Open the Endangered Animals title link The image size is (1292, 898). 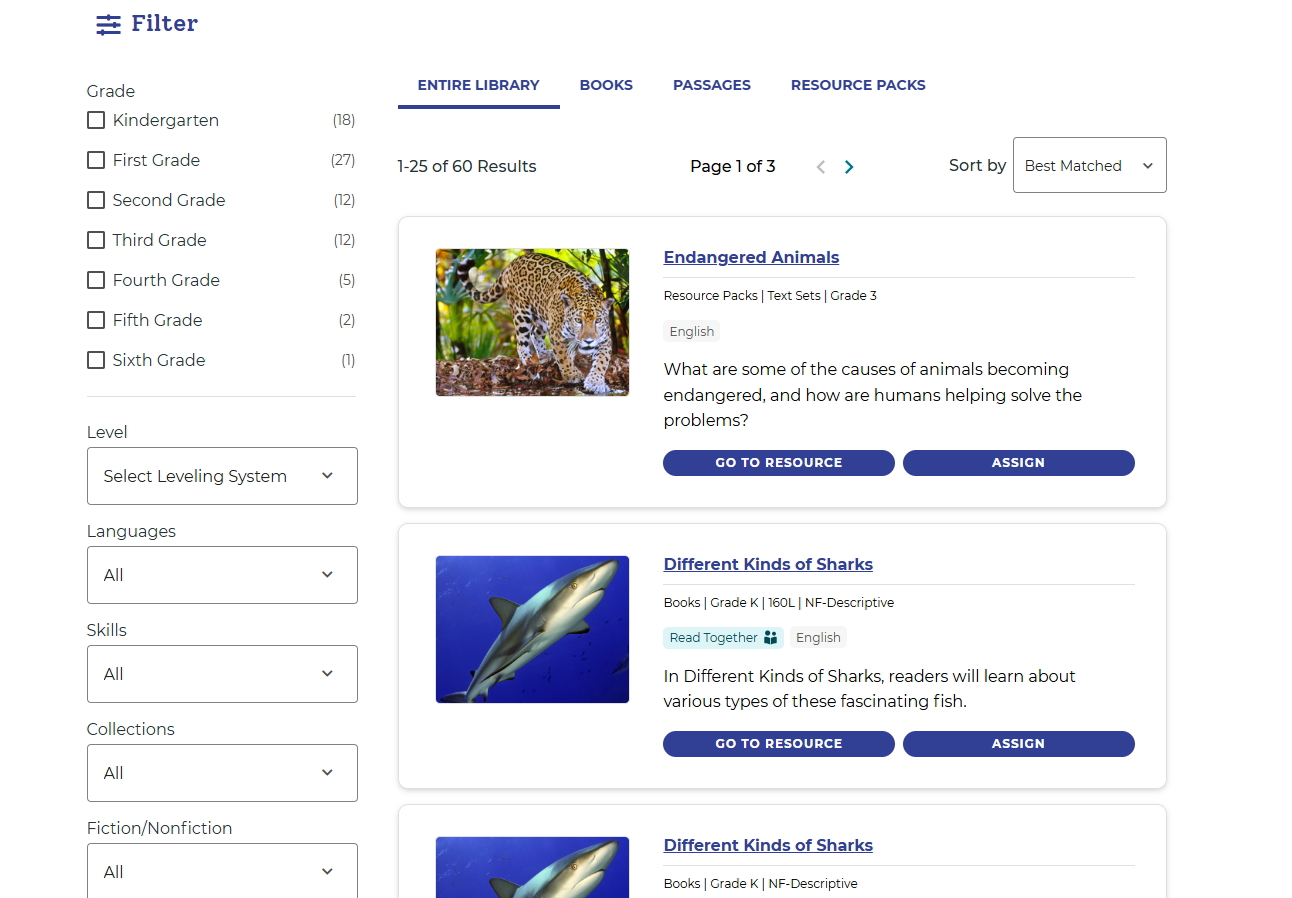click(751, 257)
